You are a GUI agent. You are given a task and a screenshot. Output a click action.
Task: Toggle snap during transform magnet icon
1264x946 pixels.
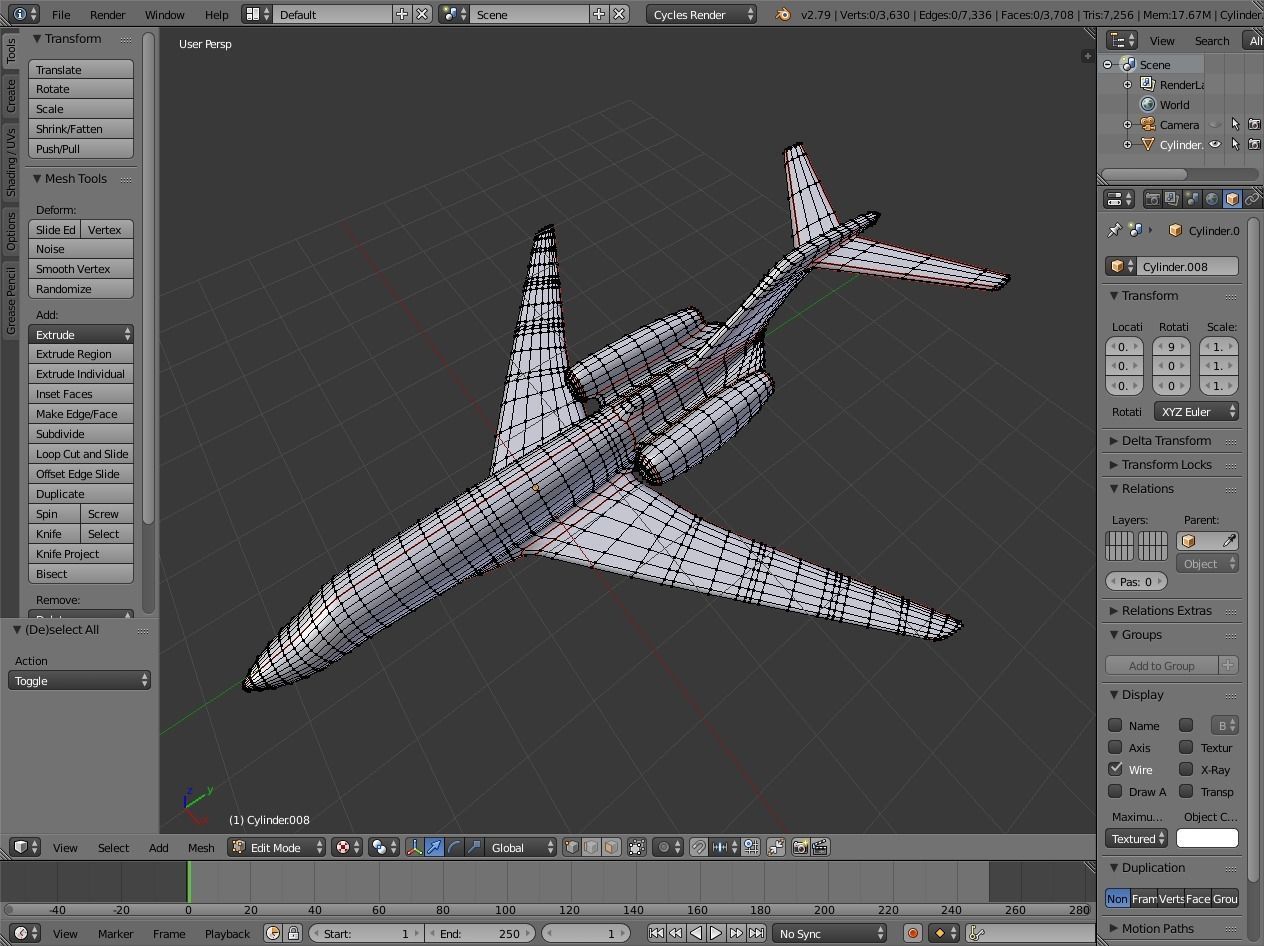coord(699,847)
